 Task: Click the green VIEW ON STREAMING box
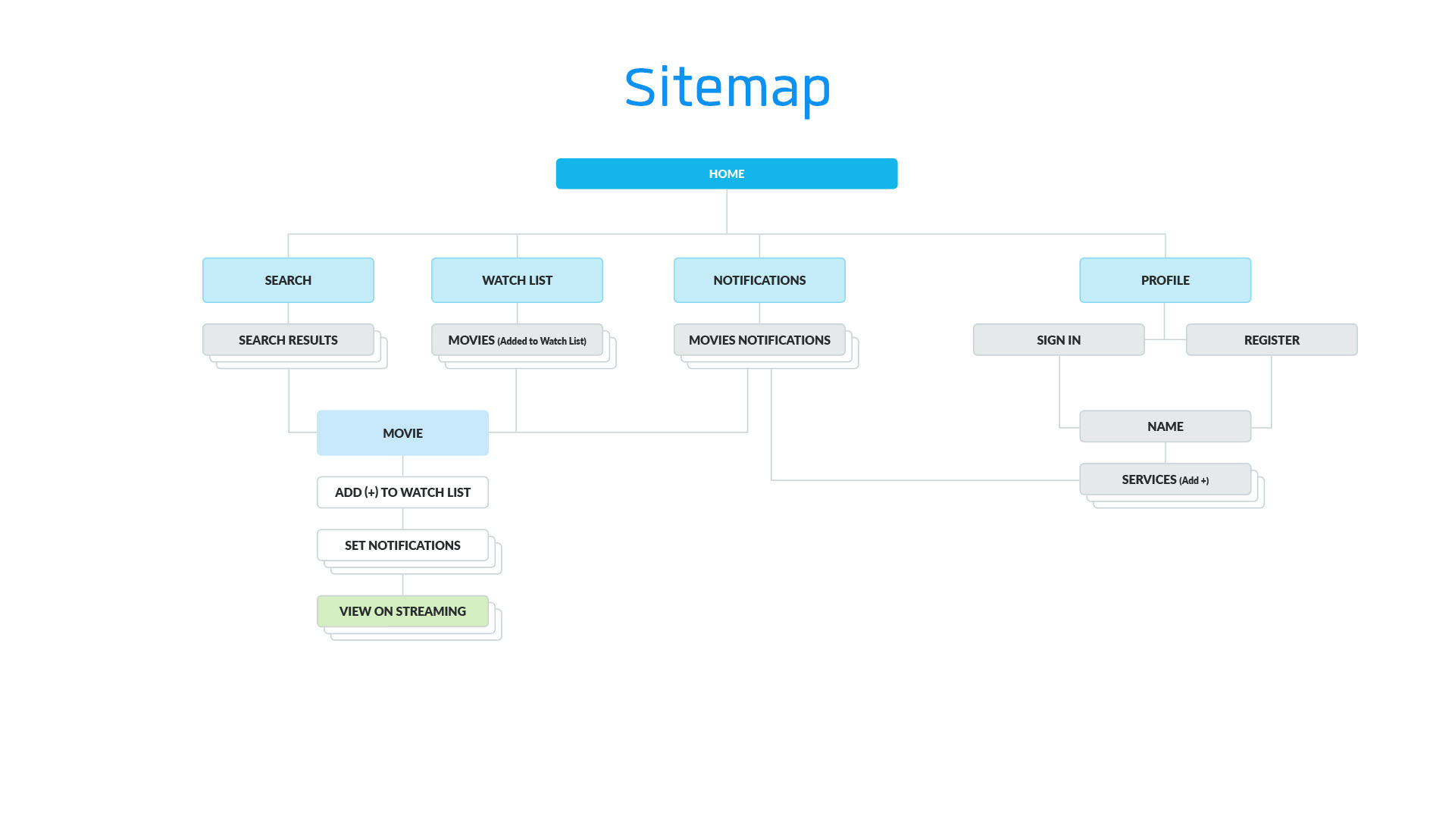pos(402,611)
